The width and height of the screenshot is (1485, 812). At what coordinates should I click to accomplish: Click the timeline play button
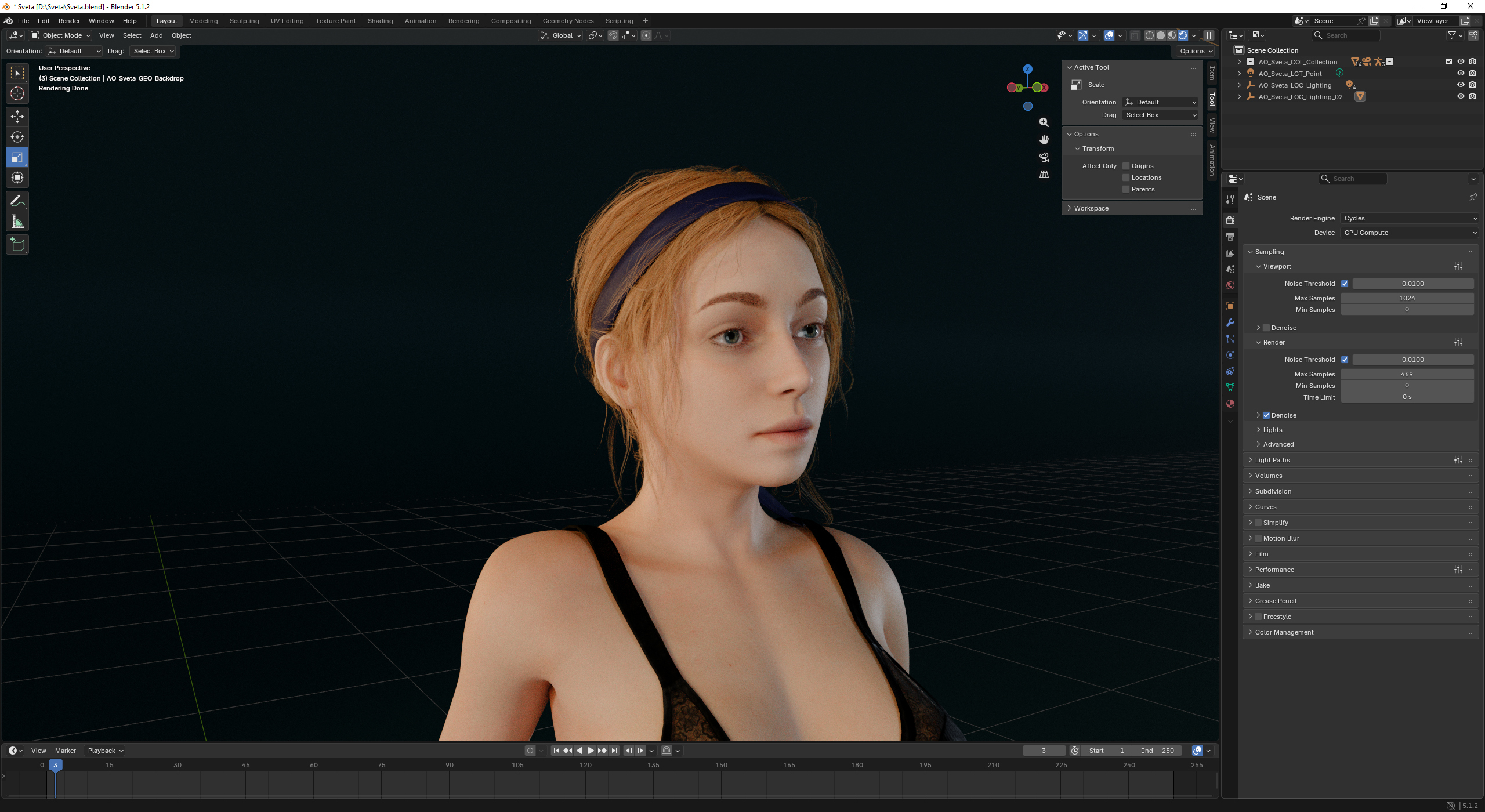pos(591,751)
